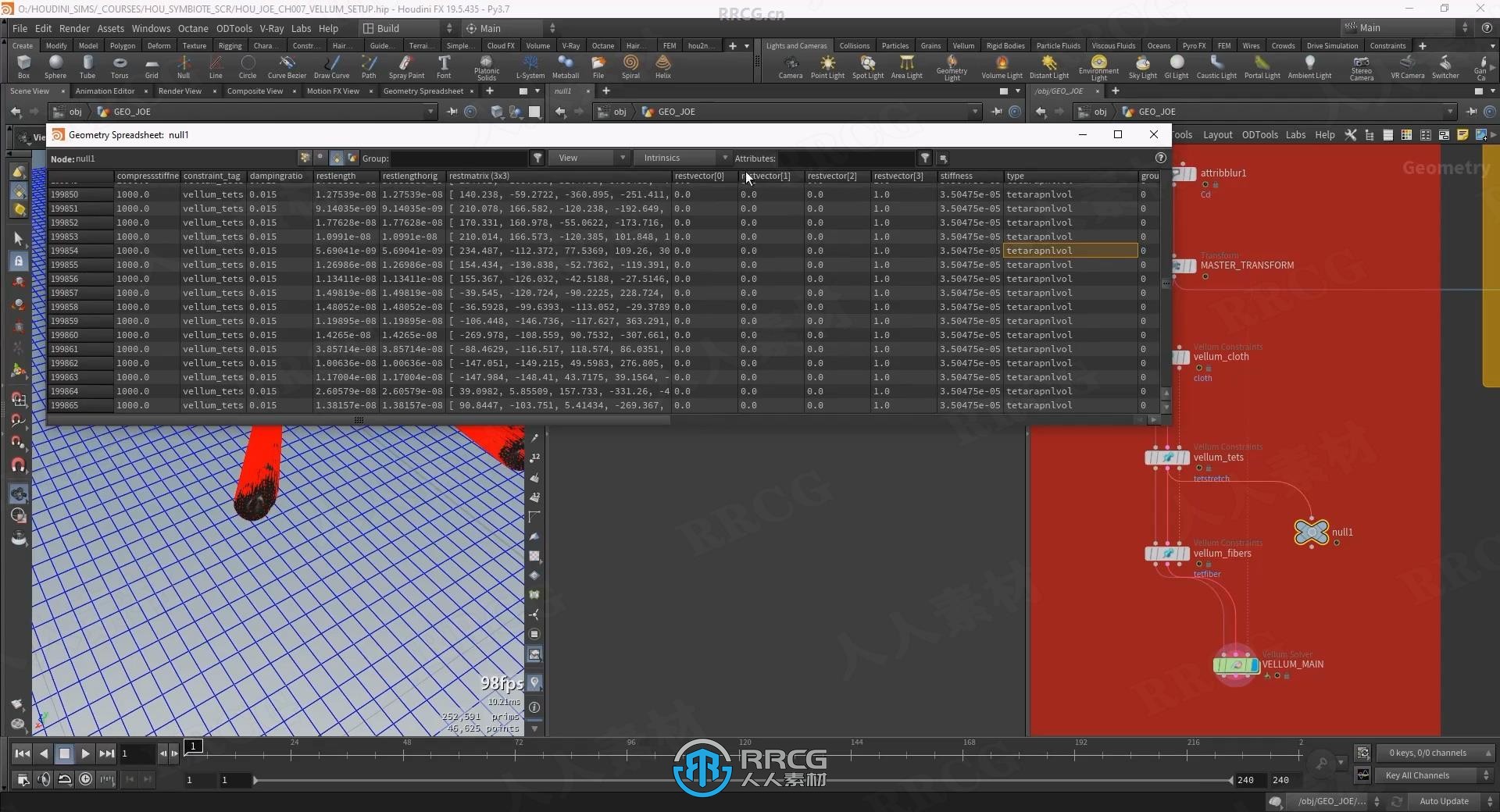Stop timeline playback
This screenshot has width=1500, height=812.
coord(65,753)
